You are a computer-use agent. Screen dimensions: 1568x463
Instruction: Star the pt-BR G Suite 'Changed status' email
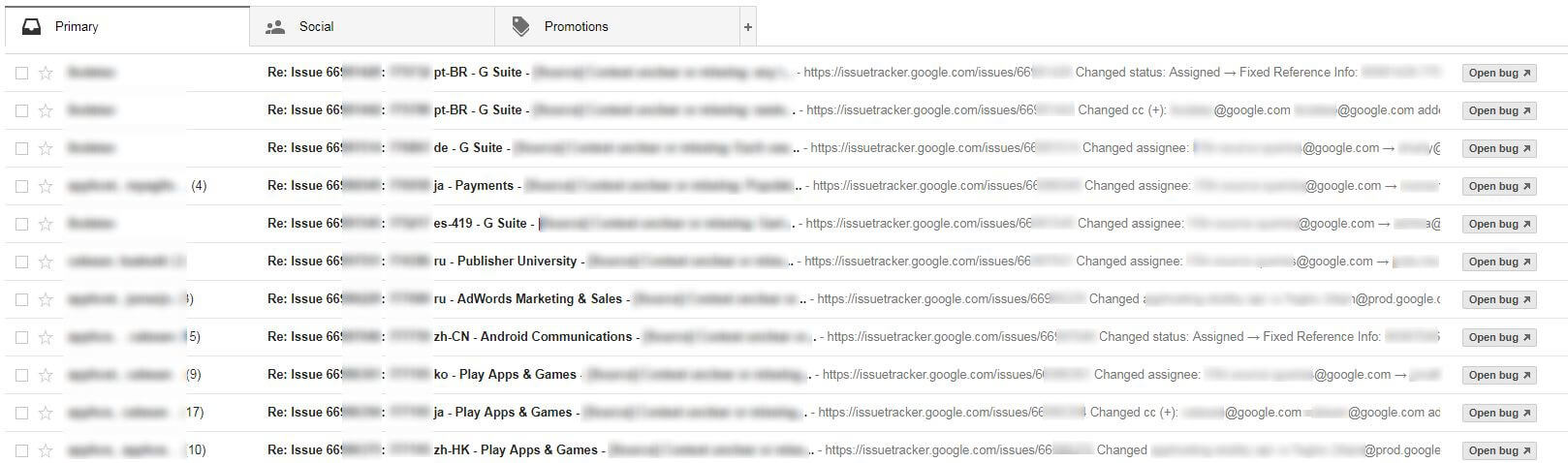(x=46, y=73)
